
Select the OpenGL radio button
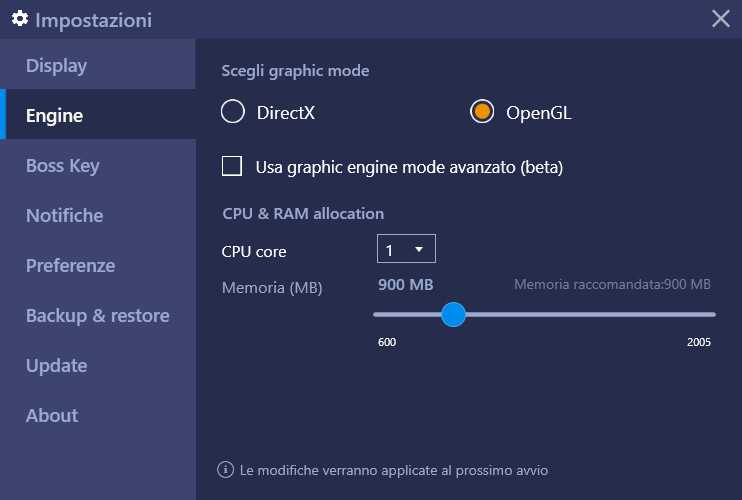pos(482,112)
